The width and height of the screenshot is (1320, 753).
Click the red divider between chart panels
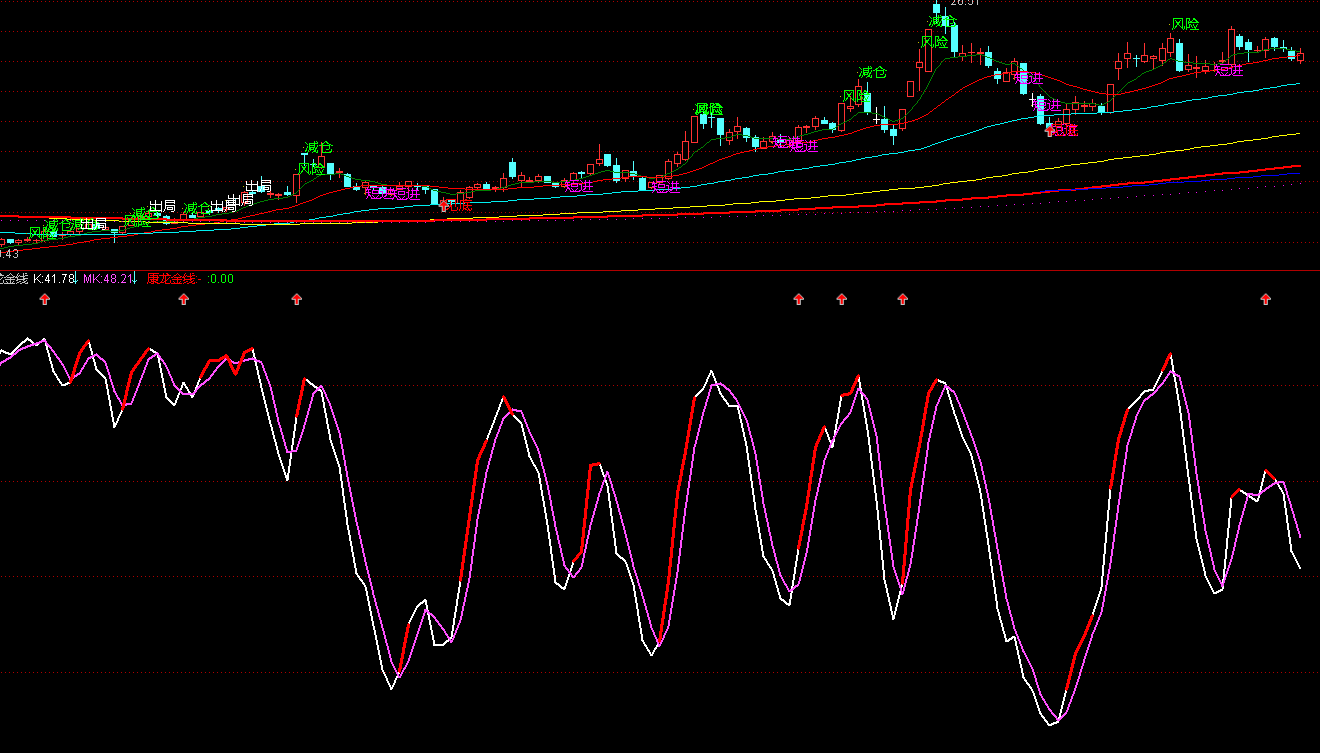[x=660, y=270]
